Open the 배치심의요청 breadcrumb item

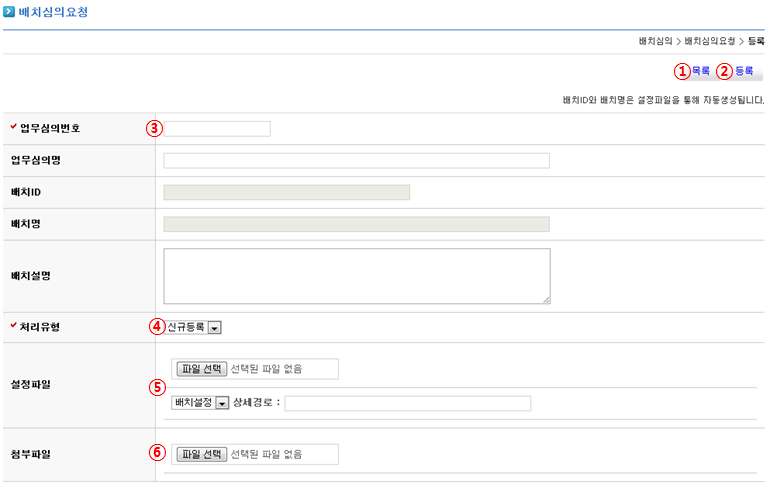(x=710, y=41)
